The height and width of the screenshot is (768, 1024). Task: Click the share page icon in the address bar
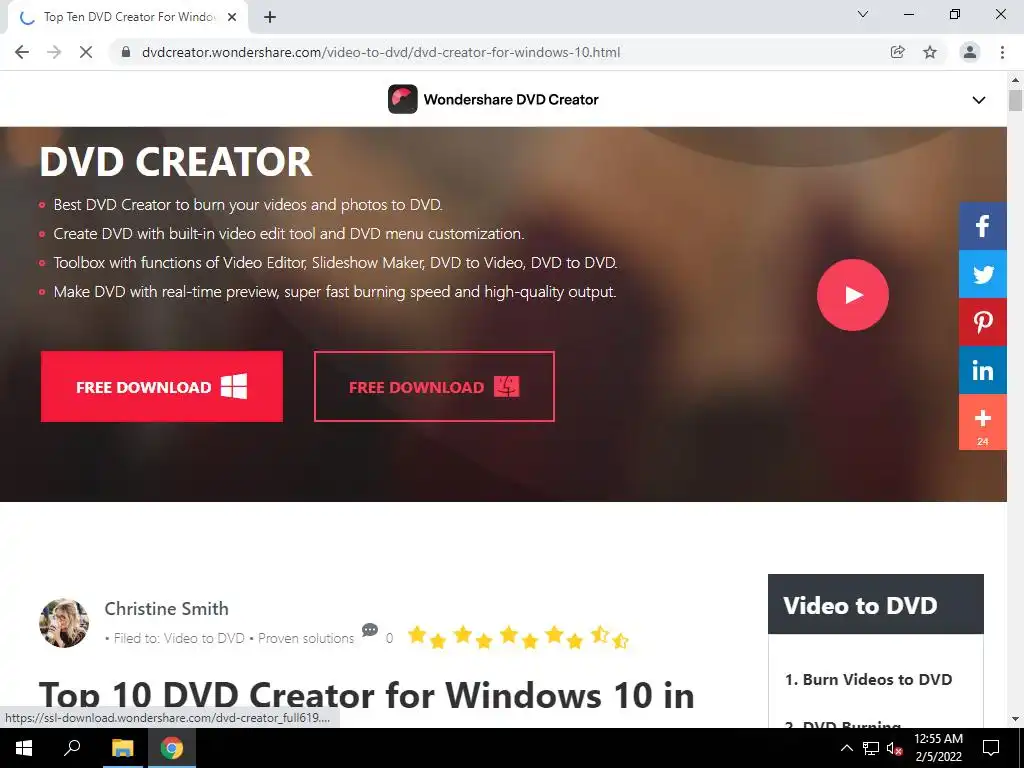pos(898,52)
